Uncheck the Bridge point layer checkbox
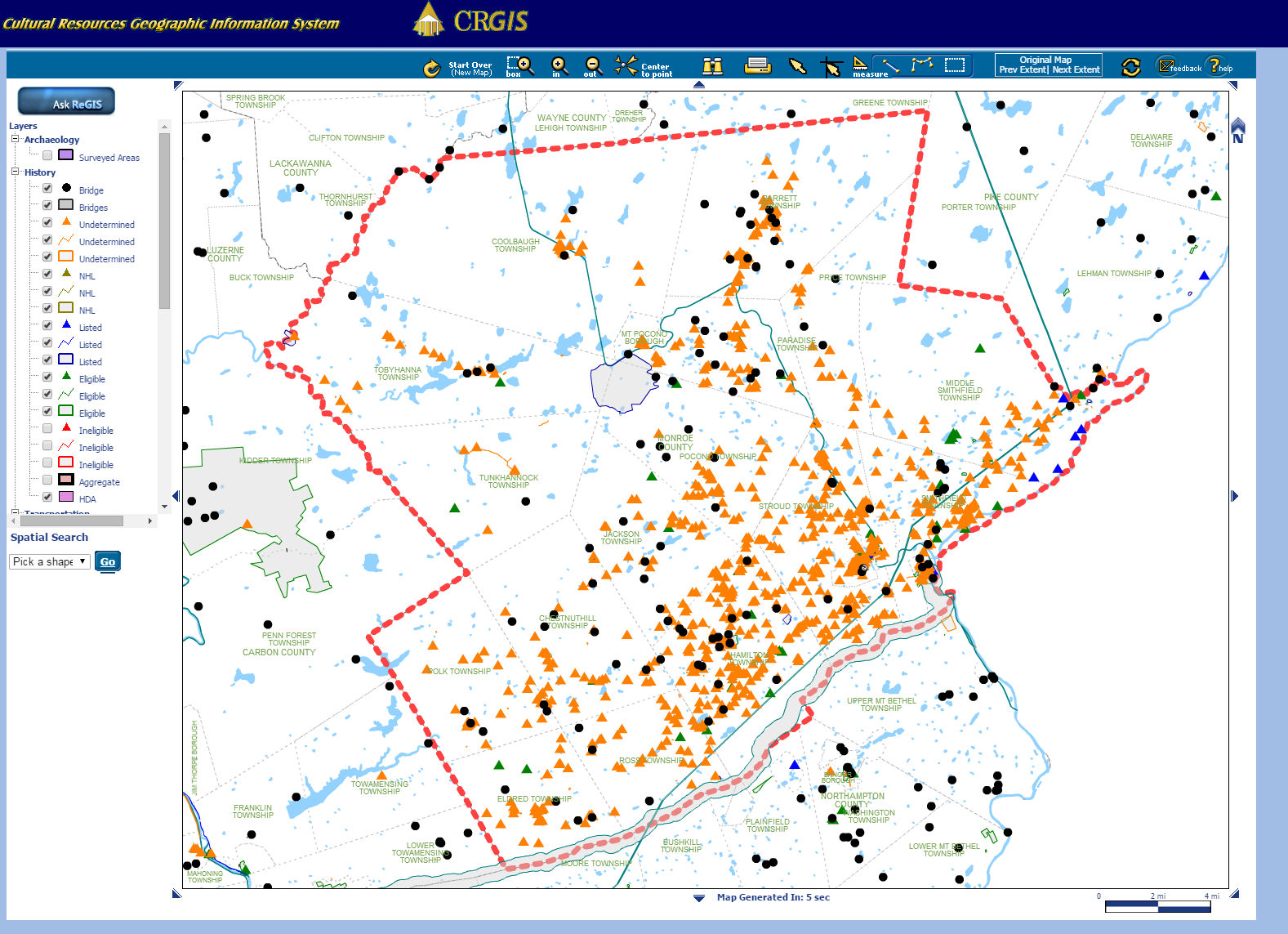 (x=47, y=188)
